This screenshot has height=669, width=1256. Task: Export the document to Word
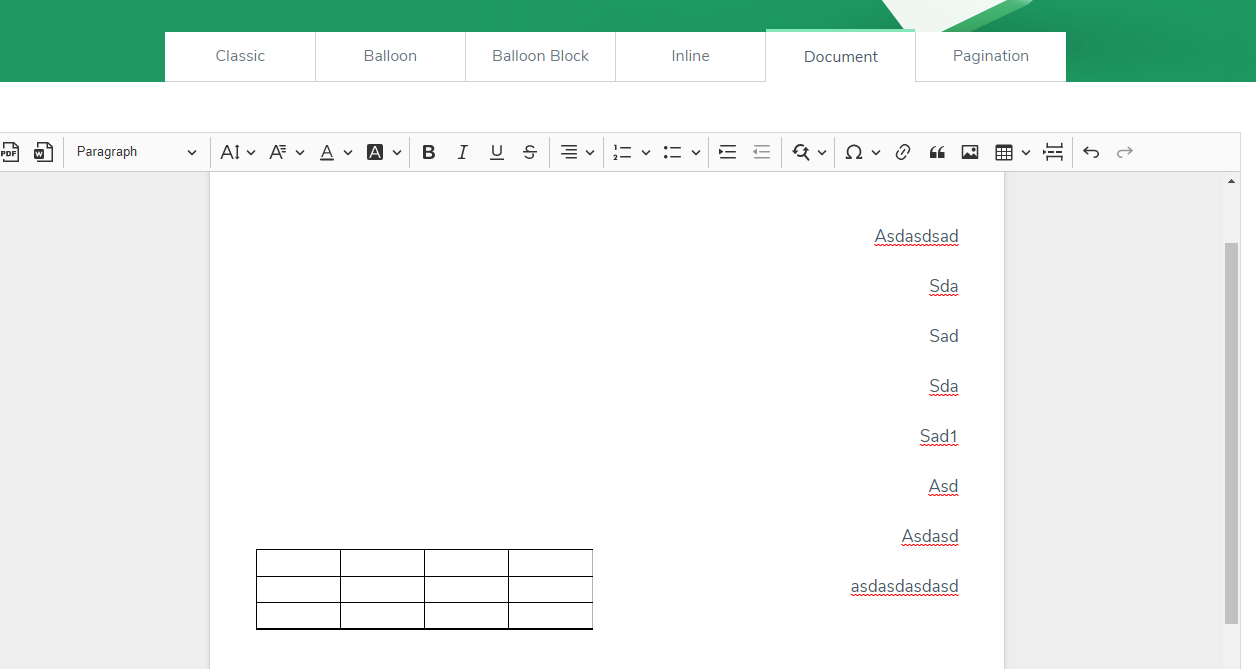(42, 151)
